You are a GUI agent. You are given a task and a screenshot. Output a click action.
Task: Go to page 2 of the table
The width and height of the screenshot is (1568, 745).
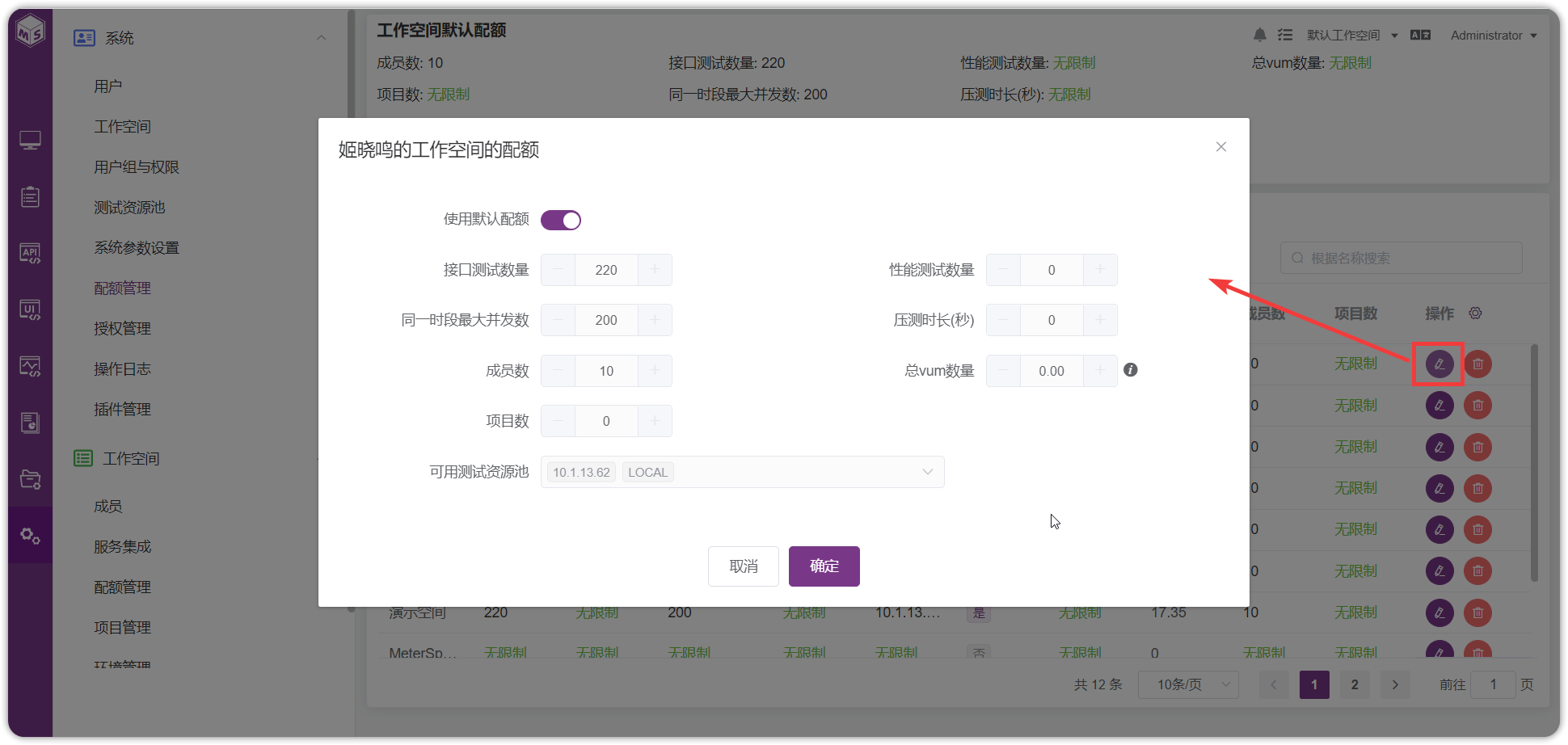[x=1355, y=684]
